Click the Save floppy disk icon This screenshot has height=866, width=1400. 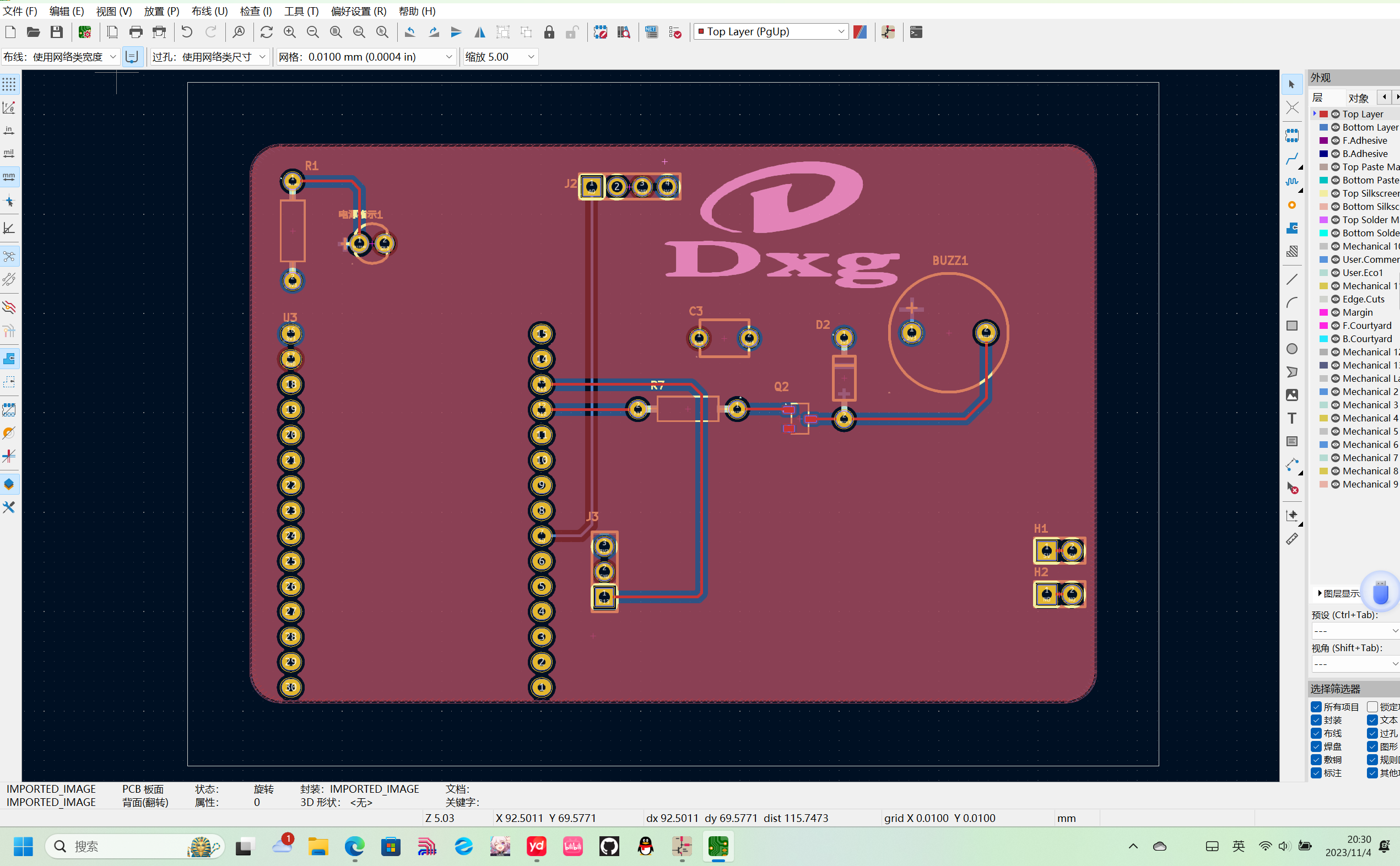coord(56,32)
